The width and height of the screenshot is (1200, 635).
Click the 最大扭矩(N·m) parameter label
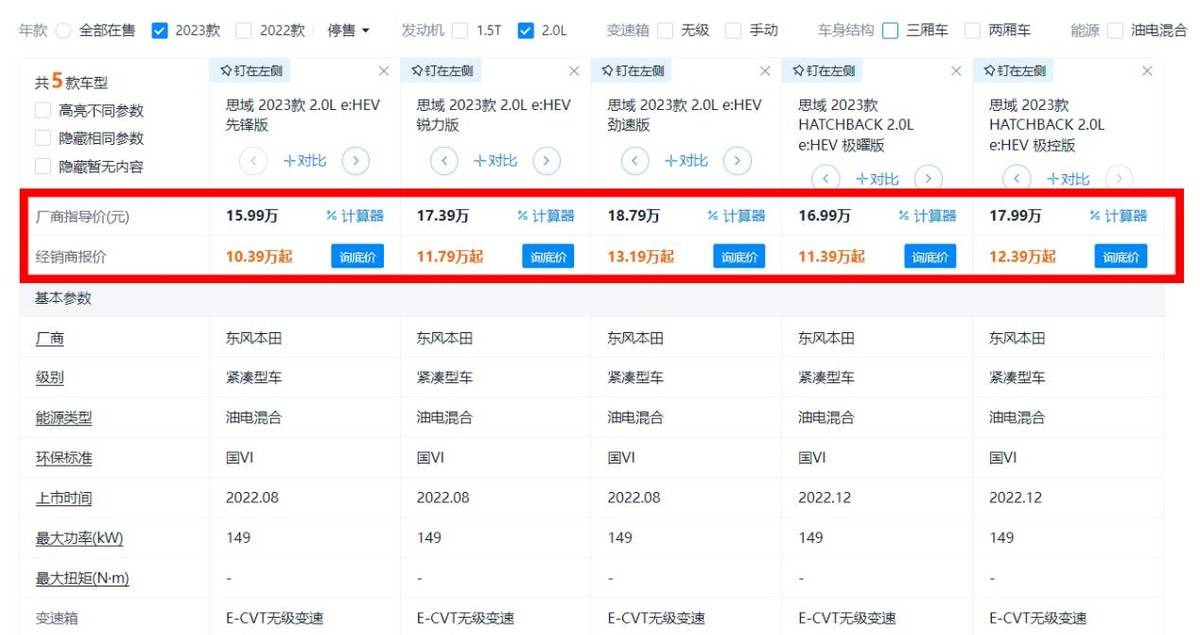(x=82, y=578)
